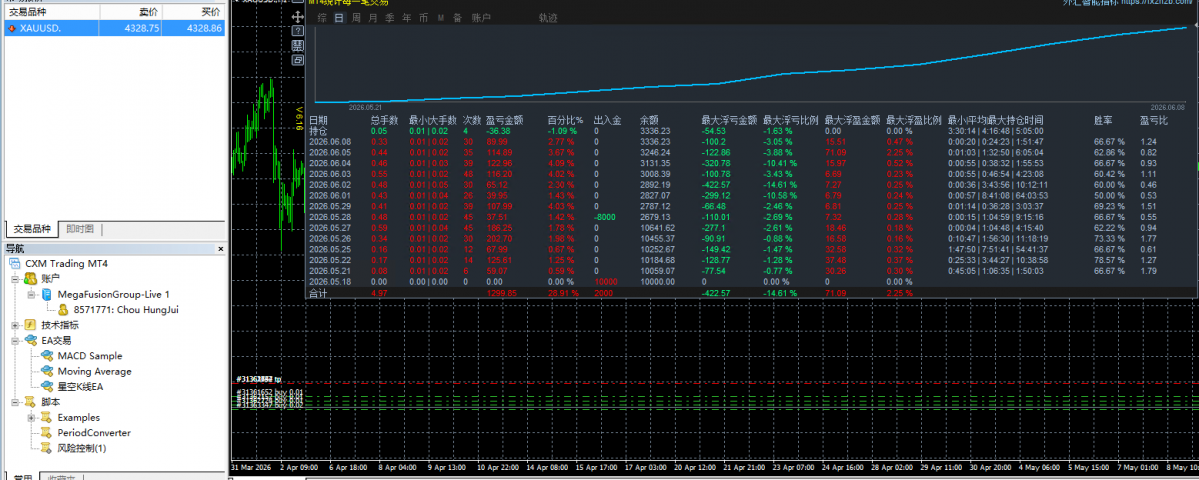1199x480 pixels.
Task: Open the 账户 tab in statistics panel
Action: (481, 18)
